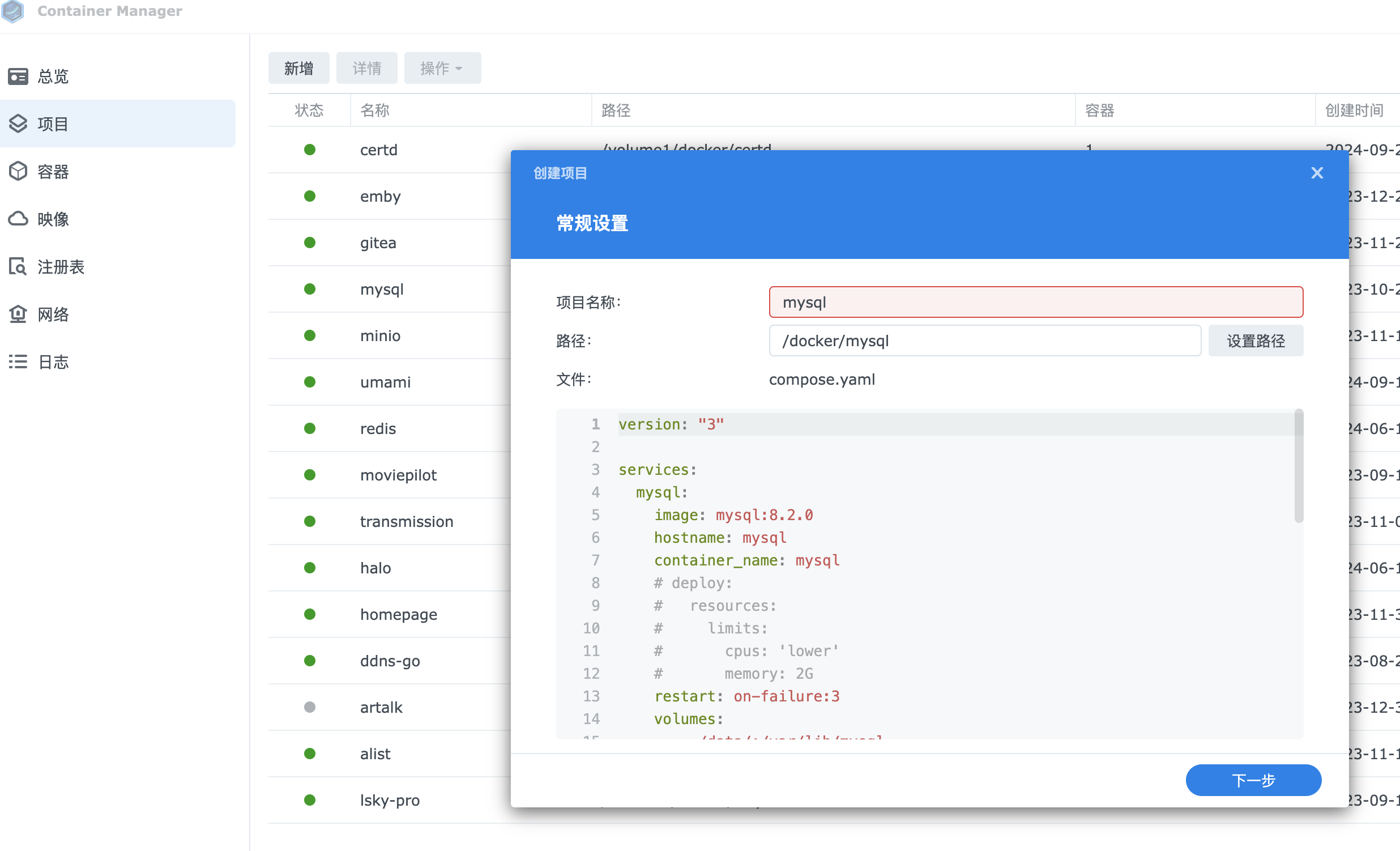Click the 项目名称 field containing mysql
This screenshot has height=851, width=1400.
point(1035,302)
